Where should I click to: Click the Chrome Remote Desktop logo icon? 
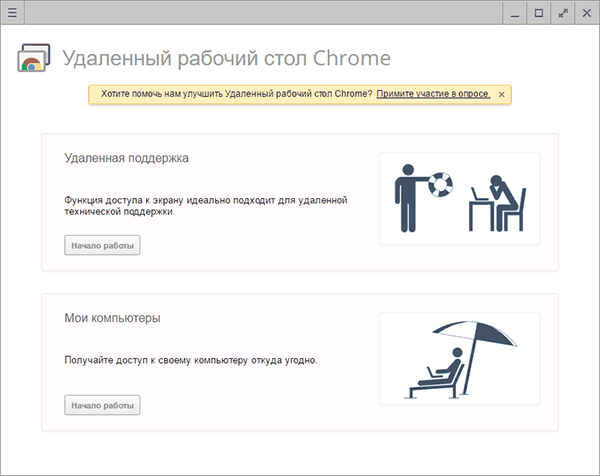(x=35, y=58)
